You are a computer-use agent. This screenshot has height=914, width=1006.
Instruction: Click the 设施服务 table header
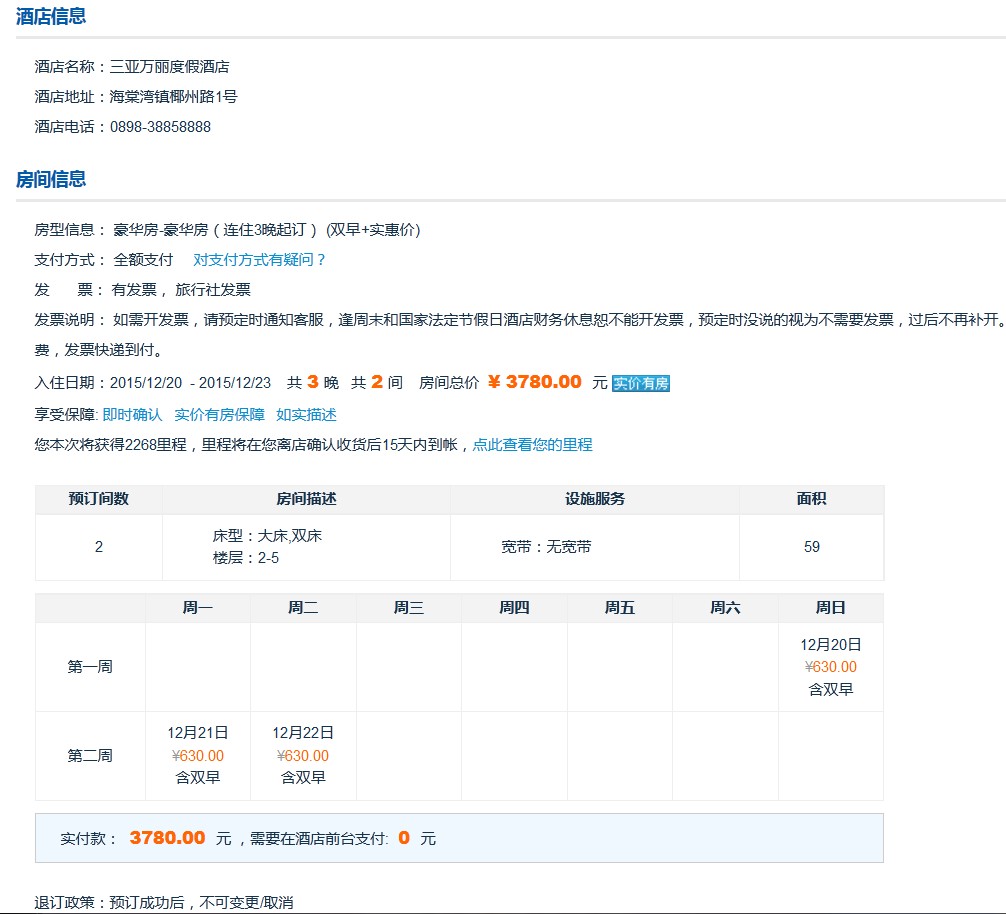[595, 499]
